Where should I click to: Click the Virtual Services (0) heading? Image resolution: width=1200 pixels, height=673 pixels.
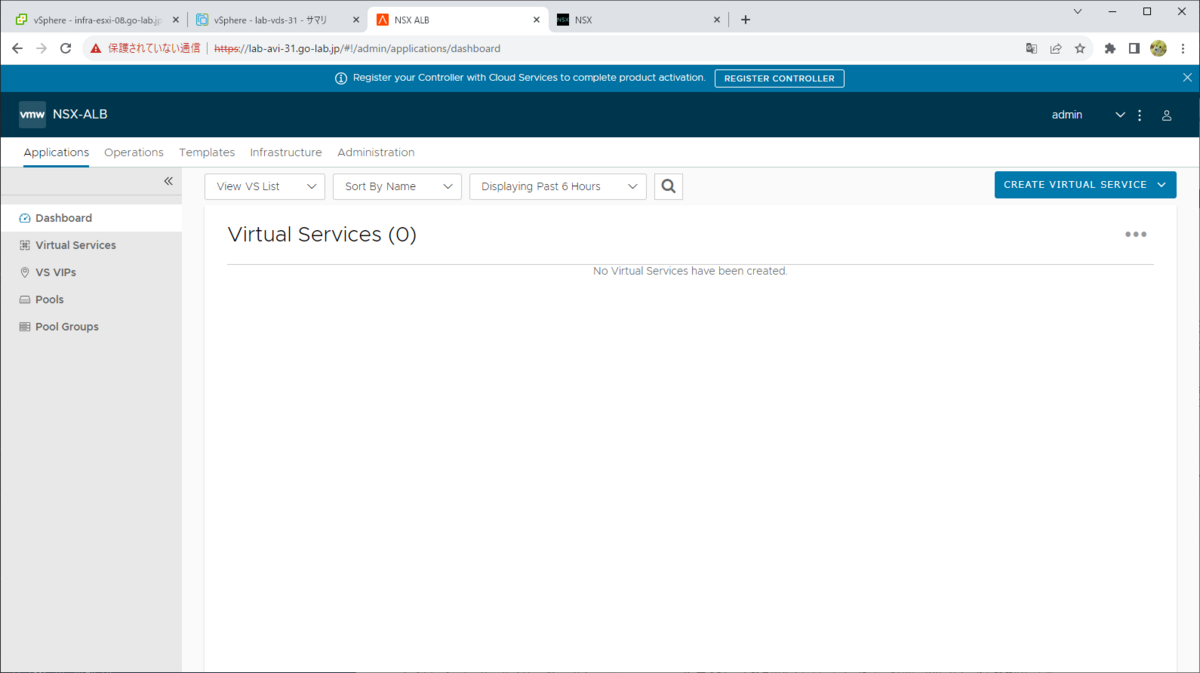click(322, 234)
